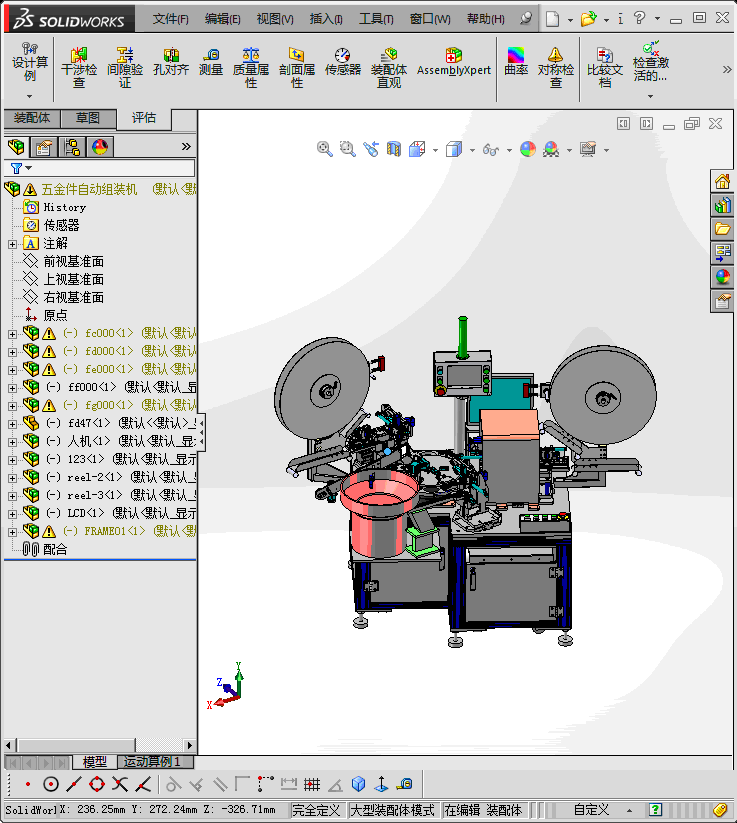Expand the fc000<1> component

click(x=13, y=334)
